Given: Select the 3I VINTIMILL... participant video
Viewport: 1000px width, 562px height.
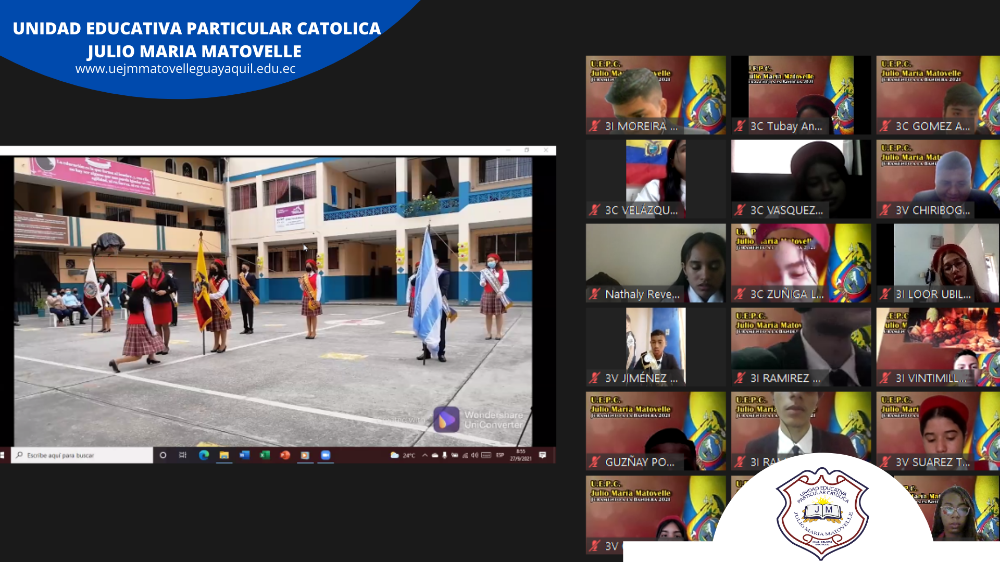Looking at the screenshot, I should pos(938,347).
